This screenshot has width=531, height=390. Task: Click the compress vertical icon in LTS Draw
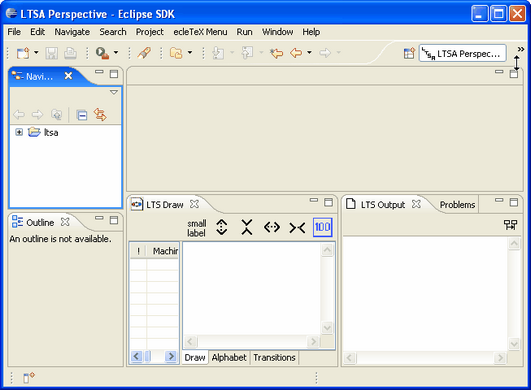click(x=247, y=227)
